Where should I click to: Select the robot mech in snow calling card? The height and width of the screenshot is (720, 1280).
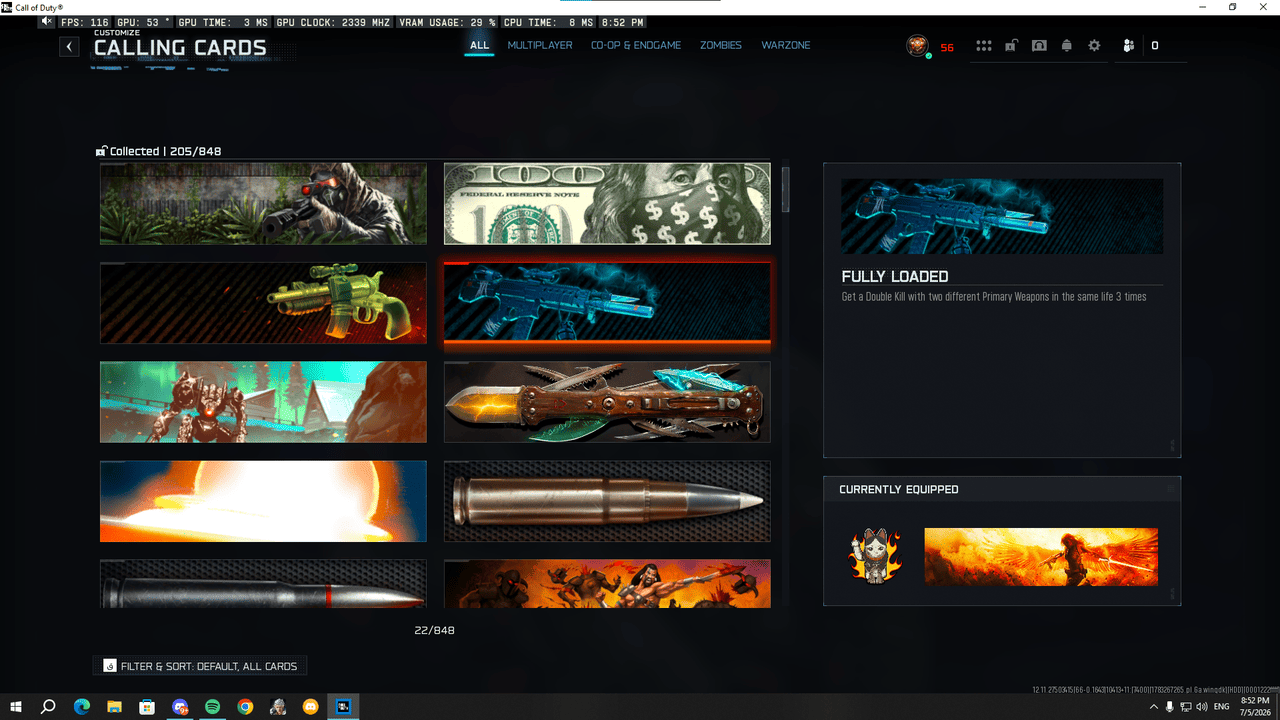(x=263, y=402)
